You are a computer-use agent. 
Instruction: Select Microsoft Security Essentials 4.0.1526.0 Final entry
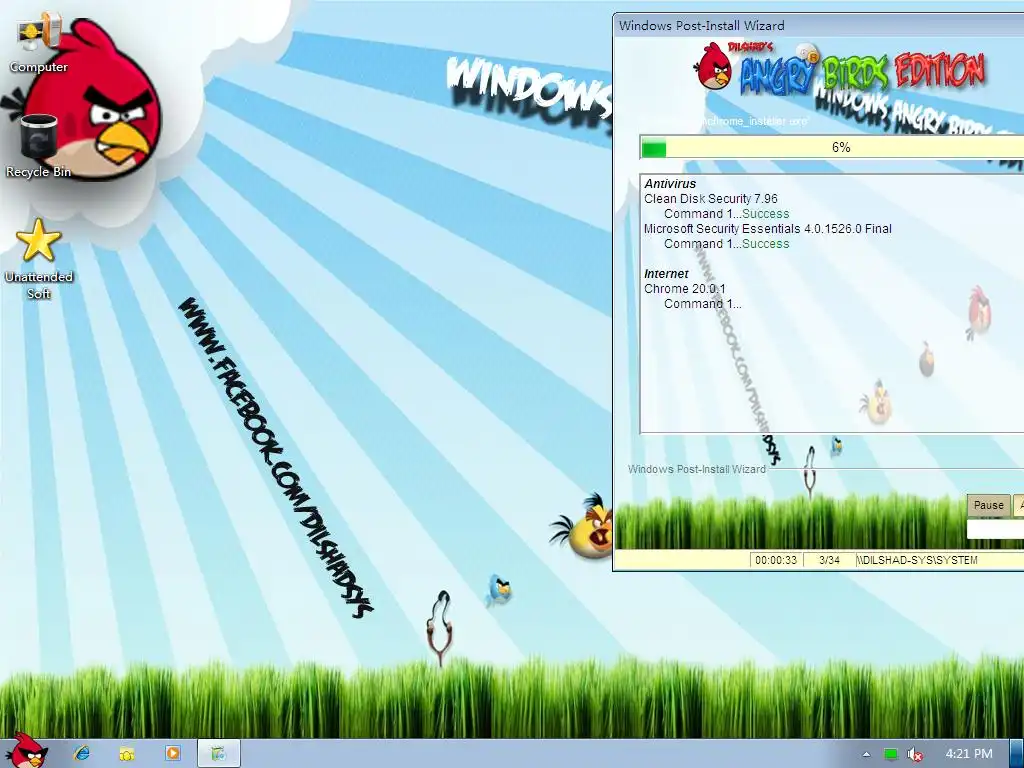coord(767,229)
